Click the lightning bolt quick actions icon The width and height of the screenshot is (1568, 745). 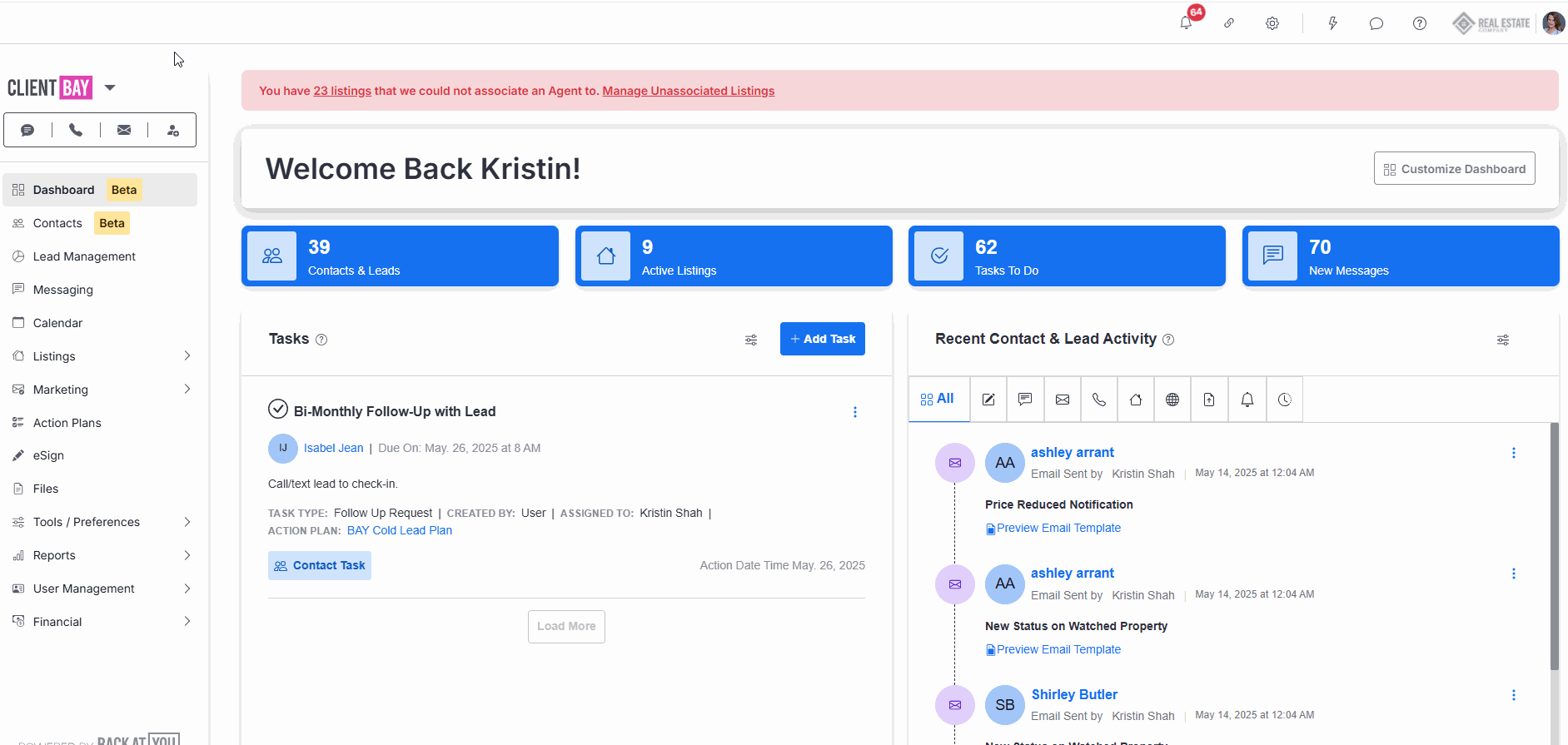(x=1332, y=23)
